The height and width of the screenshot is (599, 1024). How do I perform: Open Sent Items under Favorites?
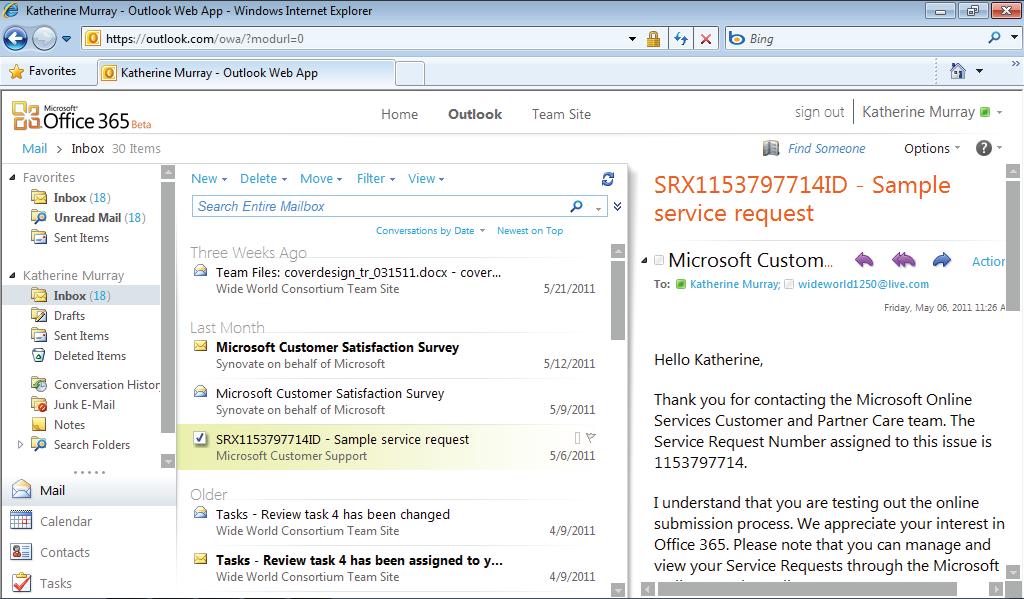[81, 238]
